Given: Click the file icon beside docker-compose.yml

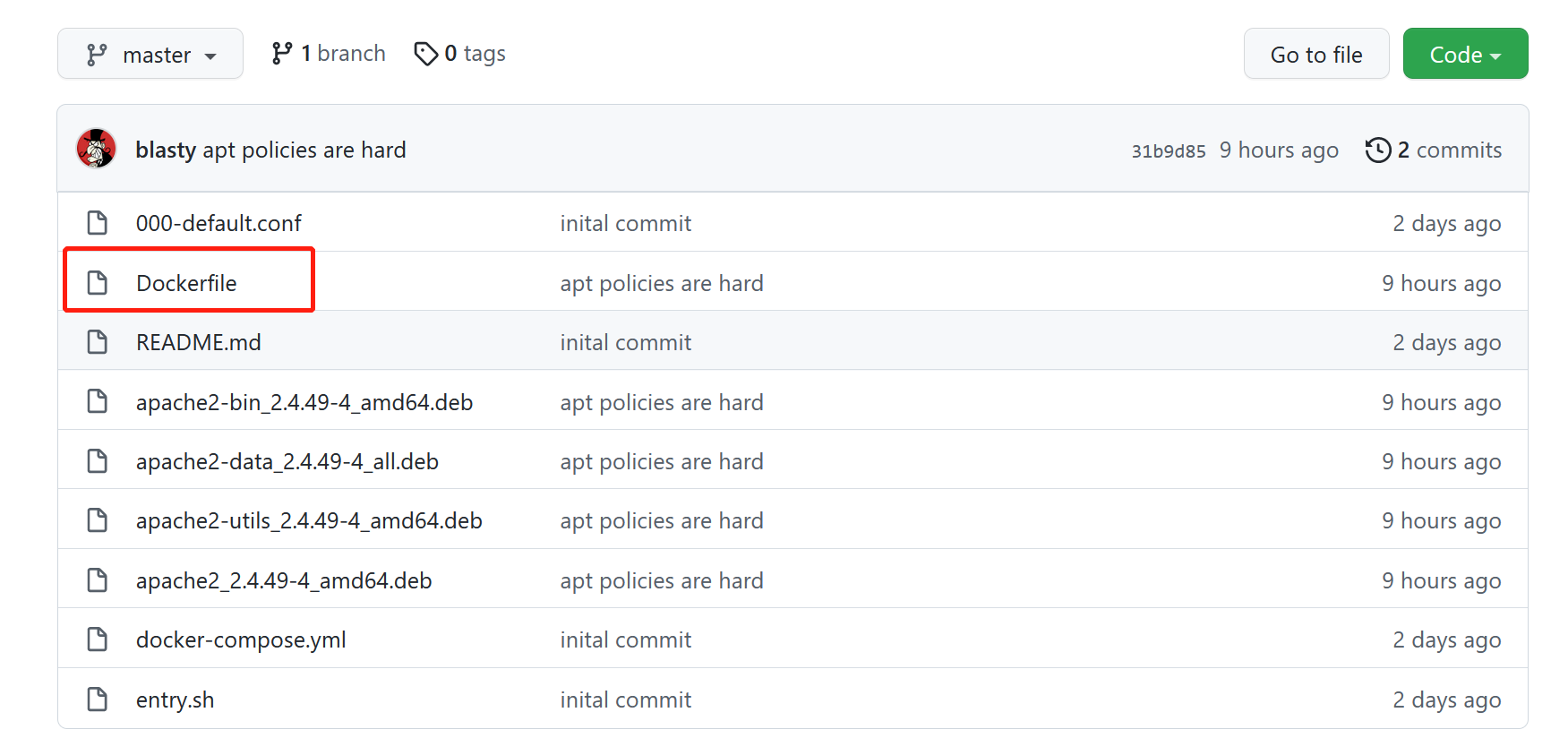Looking at the screenshot, I should (x=98, y=639).
